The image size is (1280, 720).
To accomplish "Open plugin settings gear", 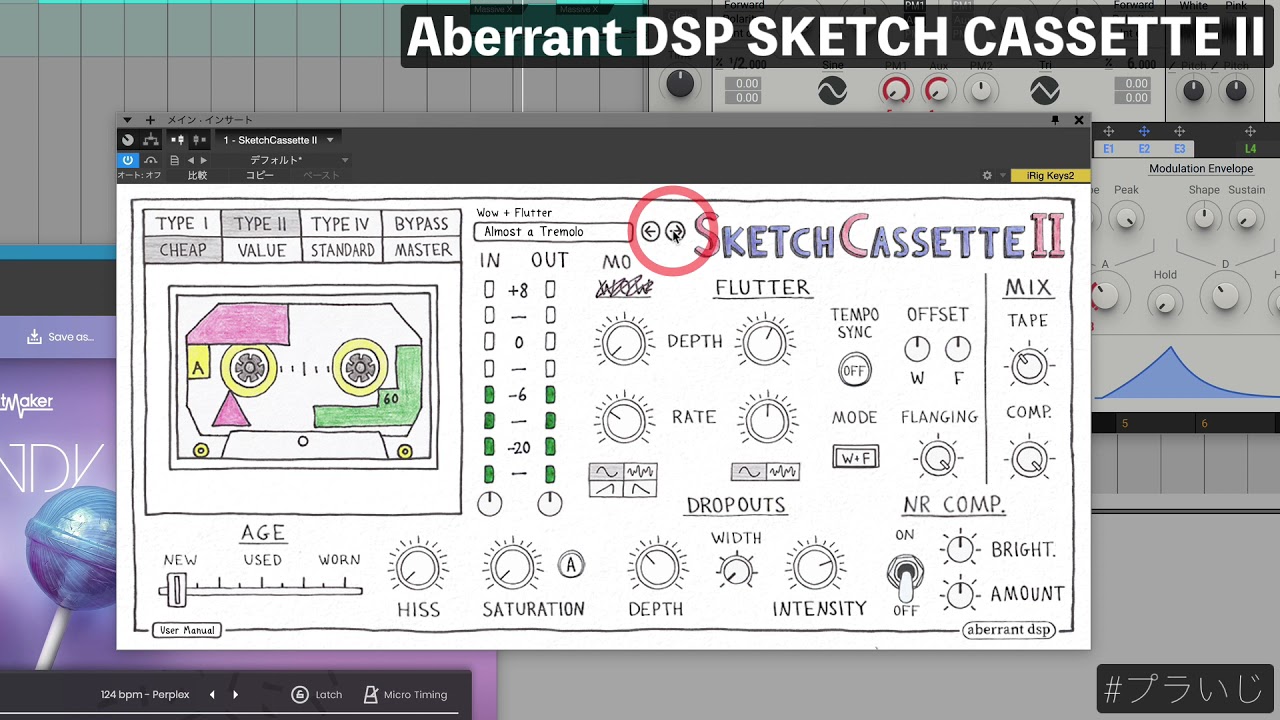I will point(987,175).
